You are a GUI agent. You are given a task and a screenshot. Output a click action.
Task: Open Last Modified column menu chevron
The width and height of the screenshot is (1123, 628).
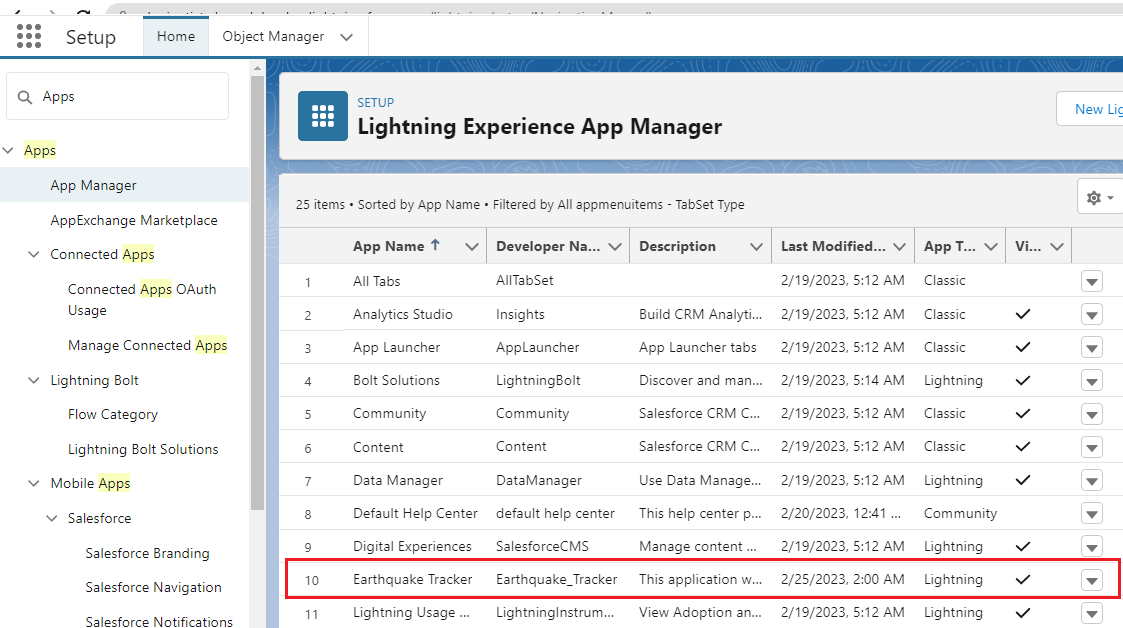tap(900, 246)
